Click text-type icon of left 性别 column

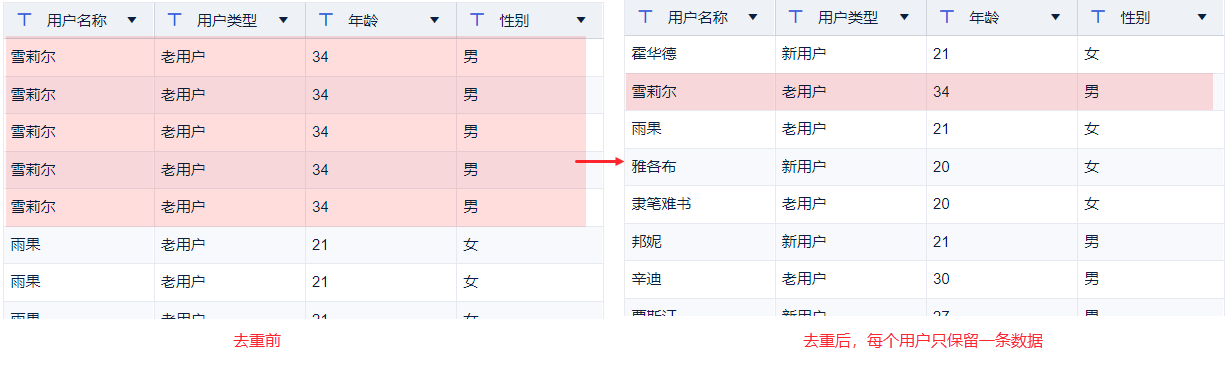pyautogui.click(x=477, y=20)
